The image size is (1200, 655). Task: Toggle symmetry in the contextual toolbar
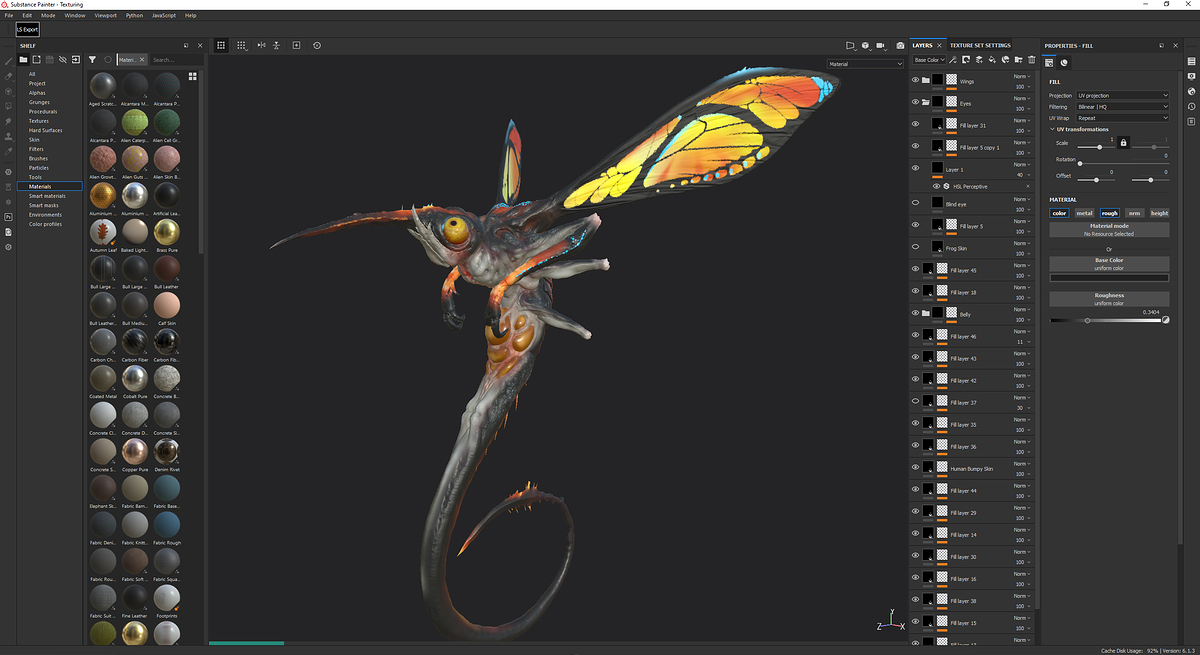(260, 45)
